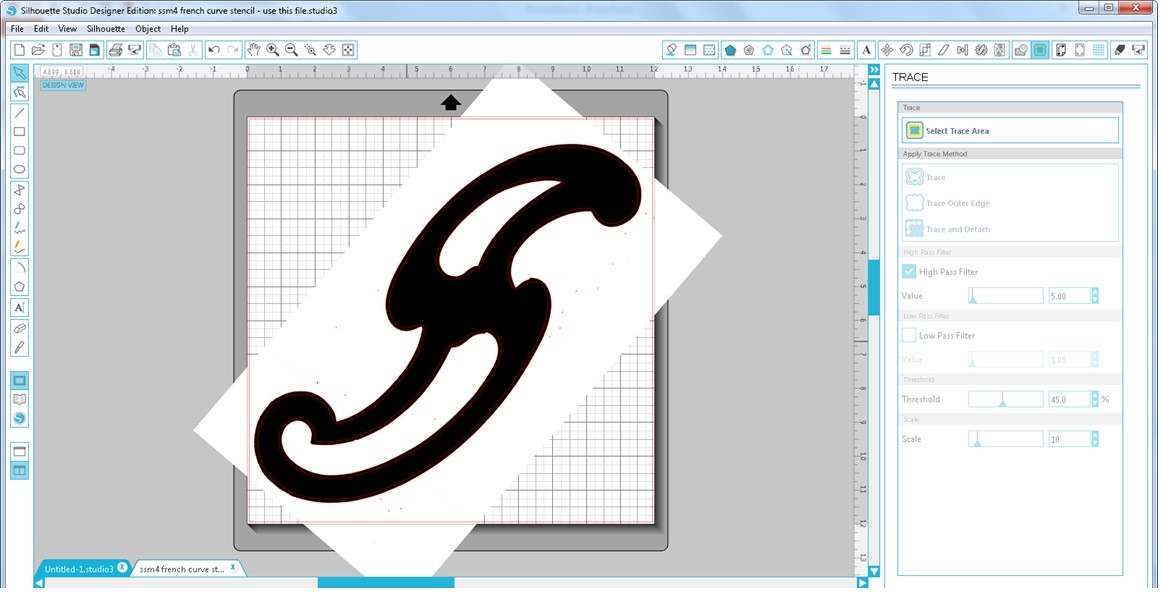The image size is (1161, 594).
Task: Toggle the Design View page icon
Action: click(x=20, y=381)
